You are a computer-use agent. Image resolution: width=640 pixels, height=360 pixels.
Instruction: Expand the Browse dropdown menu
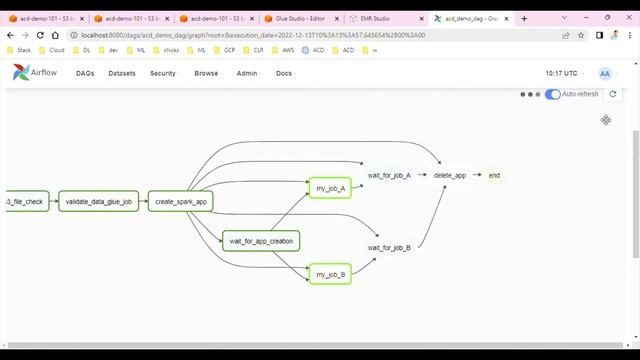[208, 73]
